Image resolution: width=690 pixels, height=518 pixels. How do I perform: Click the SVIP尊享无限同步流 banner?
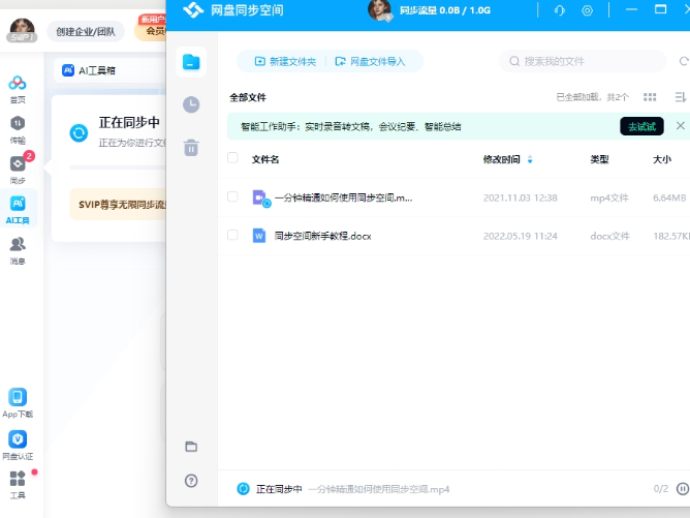coord(117,204)
